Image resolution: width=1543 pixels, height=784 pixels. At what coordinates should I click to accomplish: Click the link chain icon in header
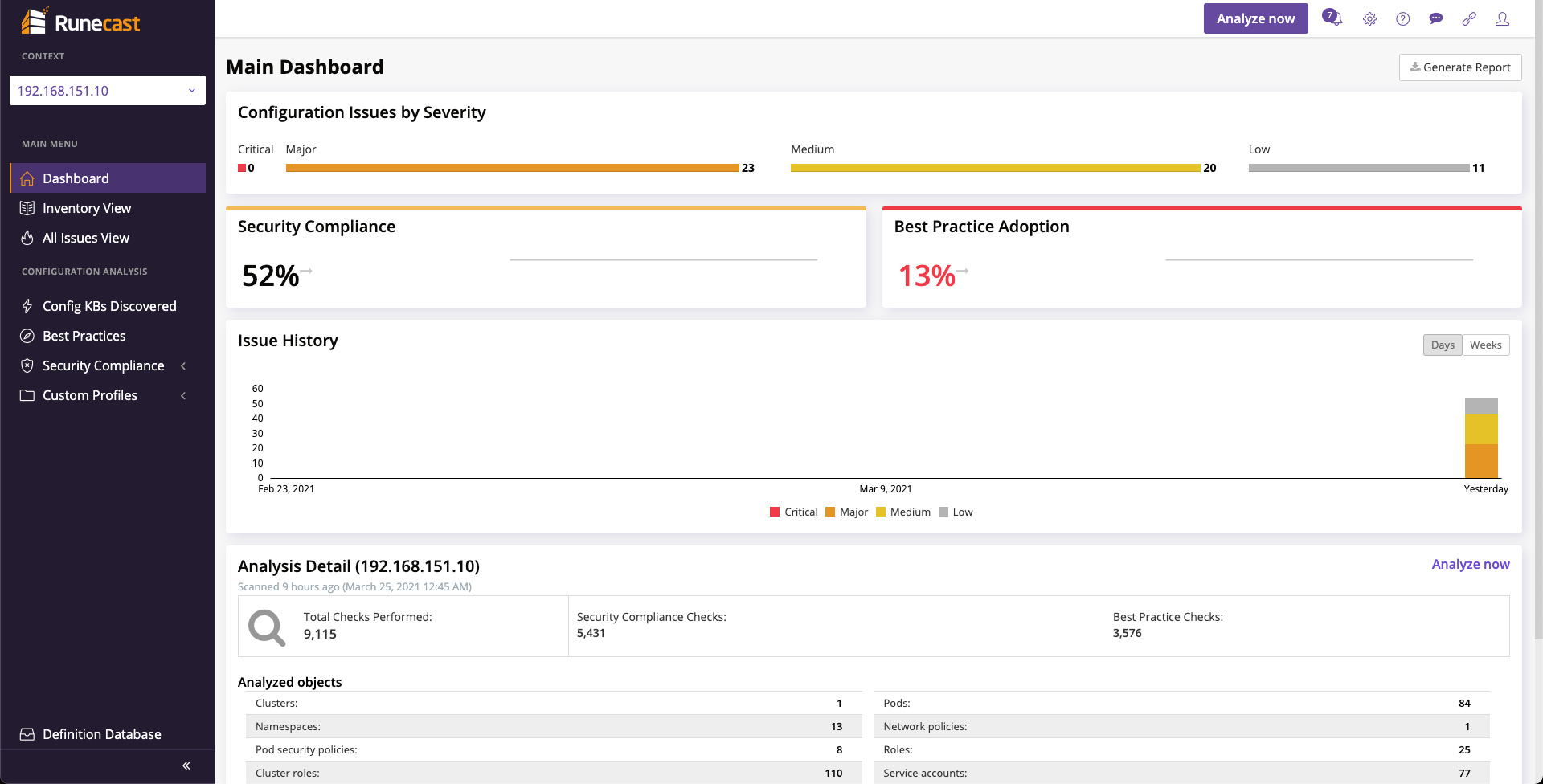pyautogui.click(x=1469, y=18)
